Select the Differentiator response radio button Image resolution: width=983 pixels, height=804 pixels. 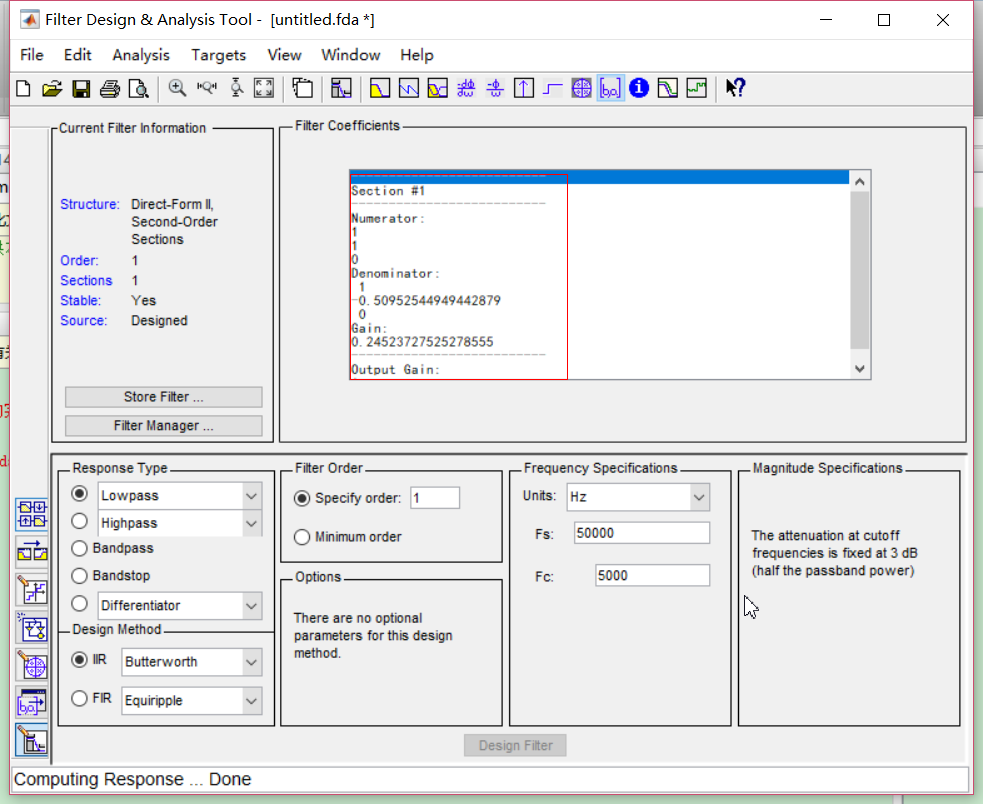[x=79, y=604]
